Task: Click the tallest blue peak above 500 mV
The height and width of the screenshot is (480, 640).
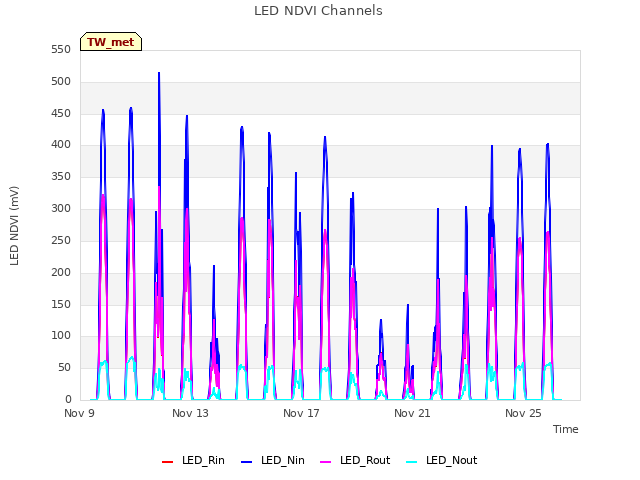Action: click(159, 73)
